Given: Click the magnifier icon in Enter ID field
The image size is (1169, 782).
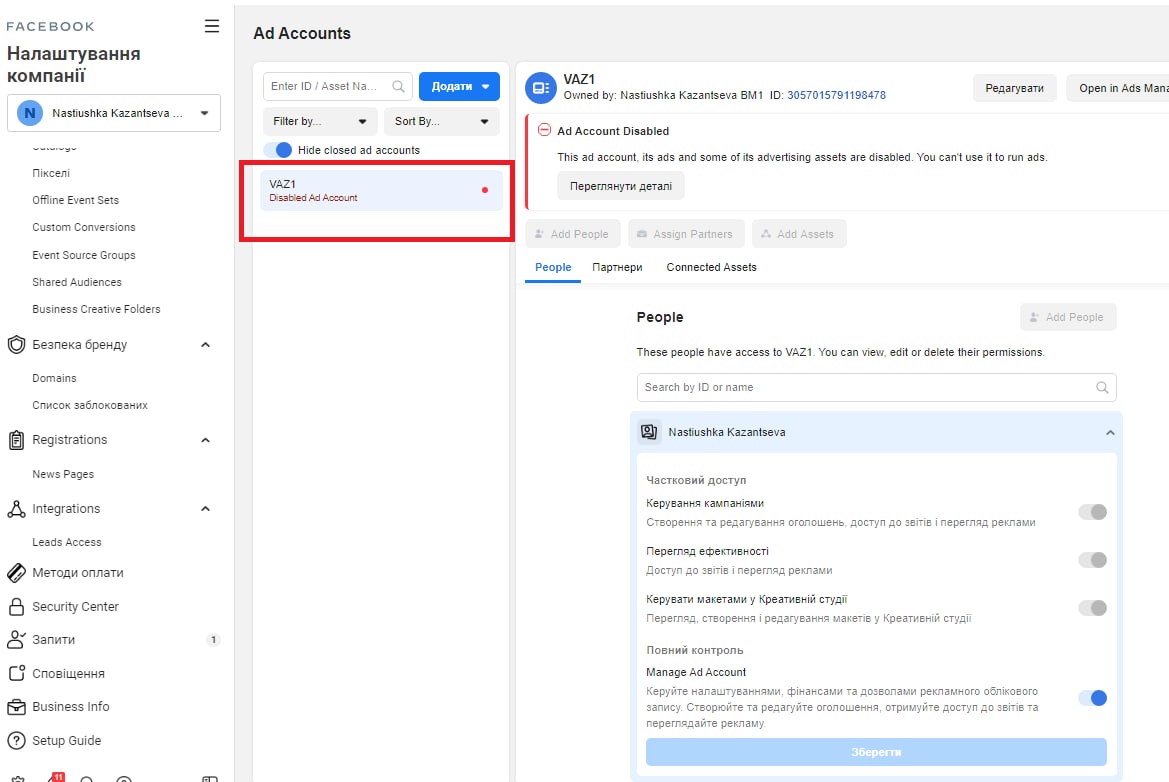Looking at the screenshot, I should (x=398, y=86).
